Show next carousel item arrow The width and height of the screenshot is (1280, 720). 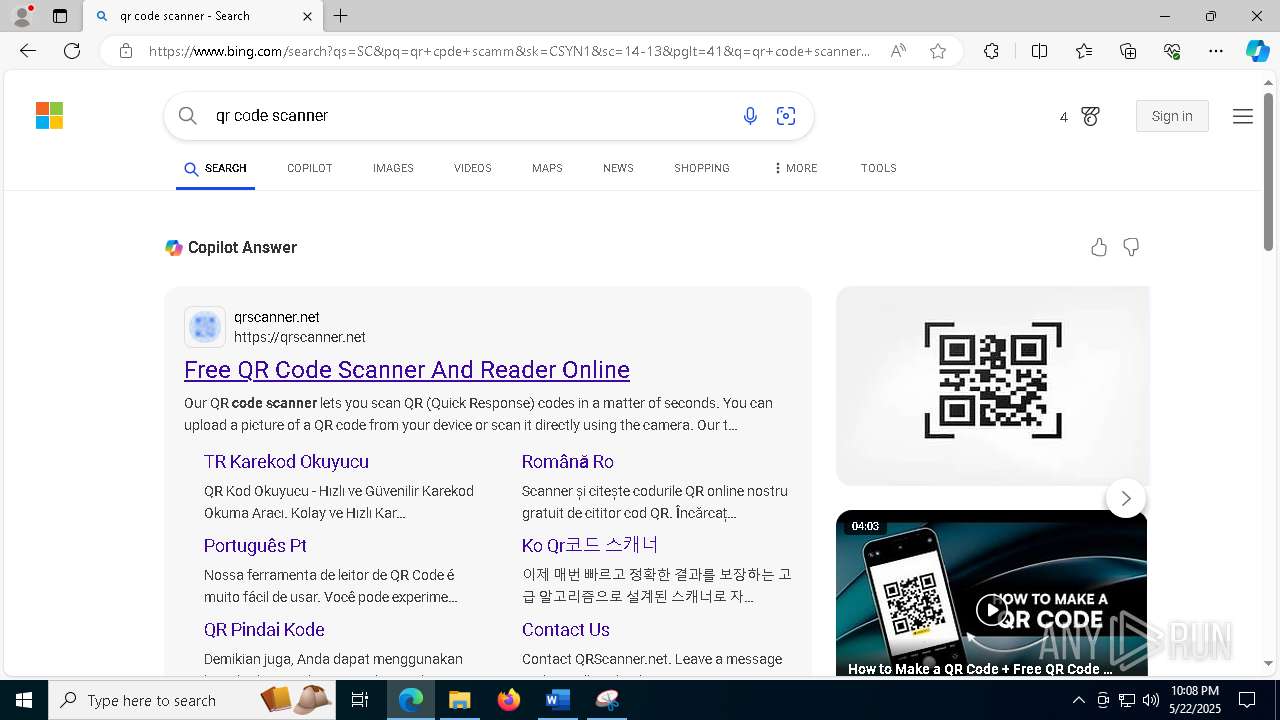[1125, 498]
